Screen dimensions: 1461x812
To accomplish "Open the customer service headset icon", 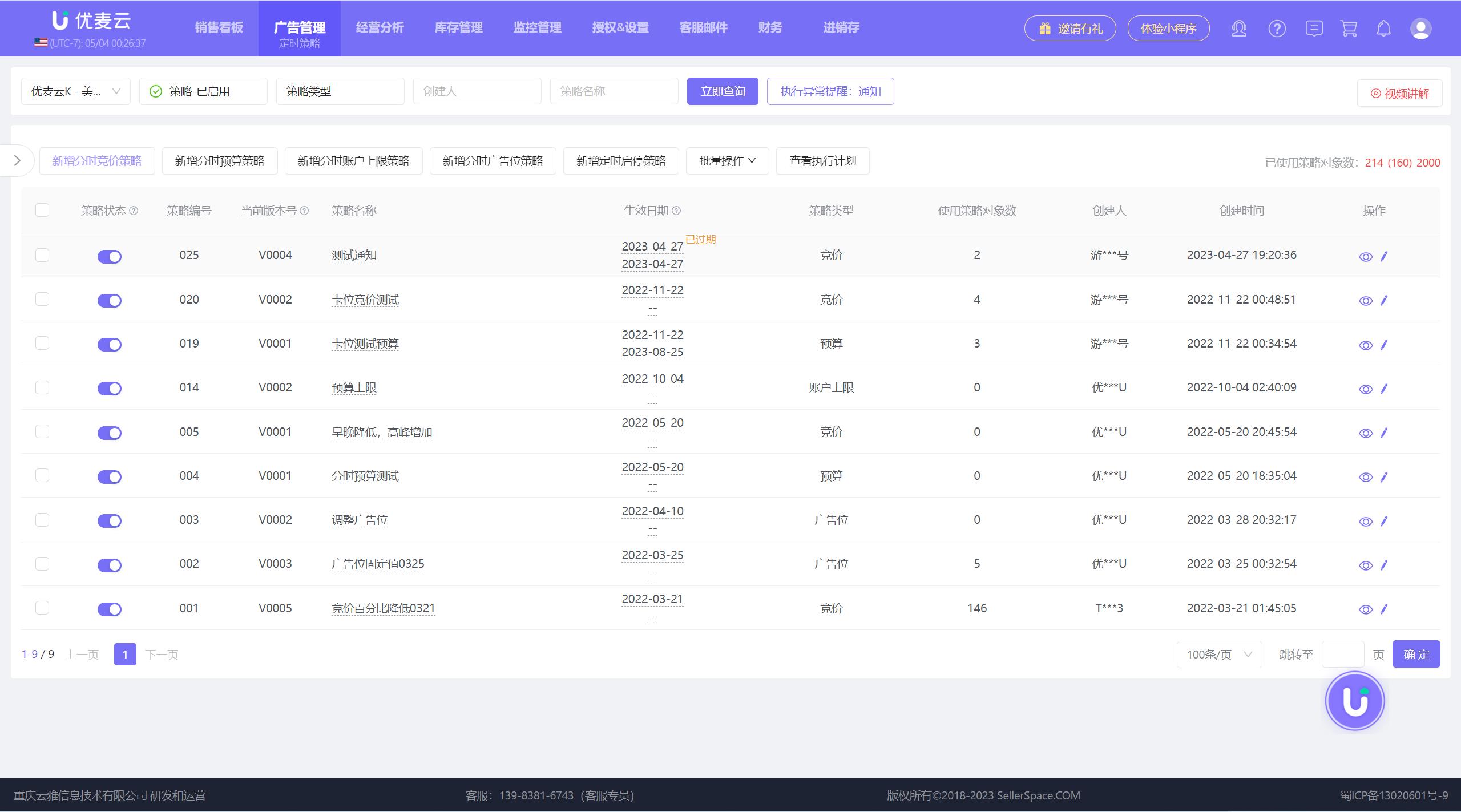I will click(x=1239, y=28).
